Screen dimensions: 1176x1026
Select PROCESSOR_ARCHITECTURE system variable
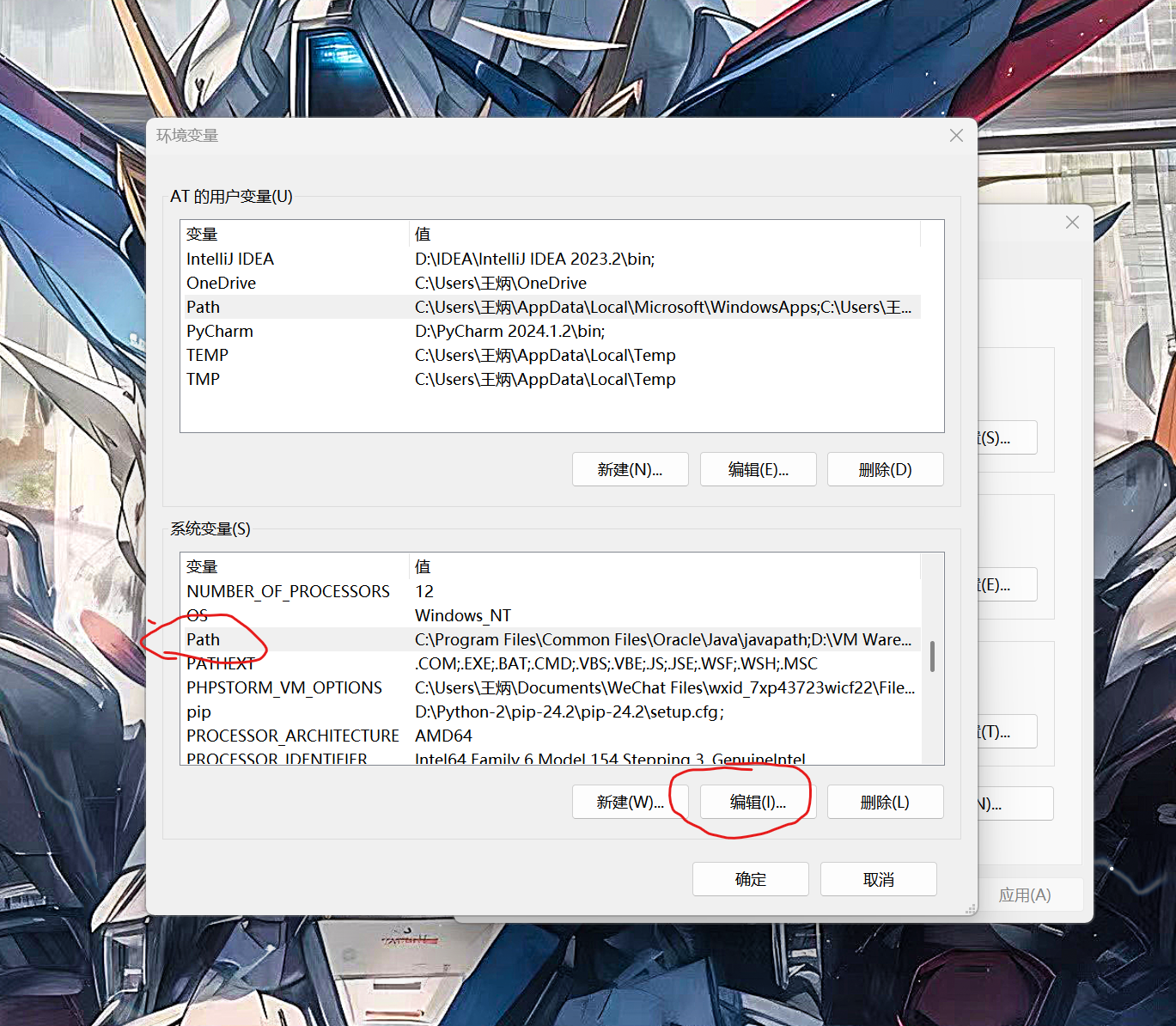[x=550, y=736]
